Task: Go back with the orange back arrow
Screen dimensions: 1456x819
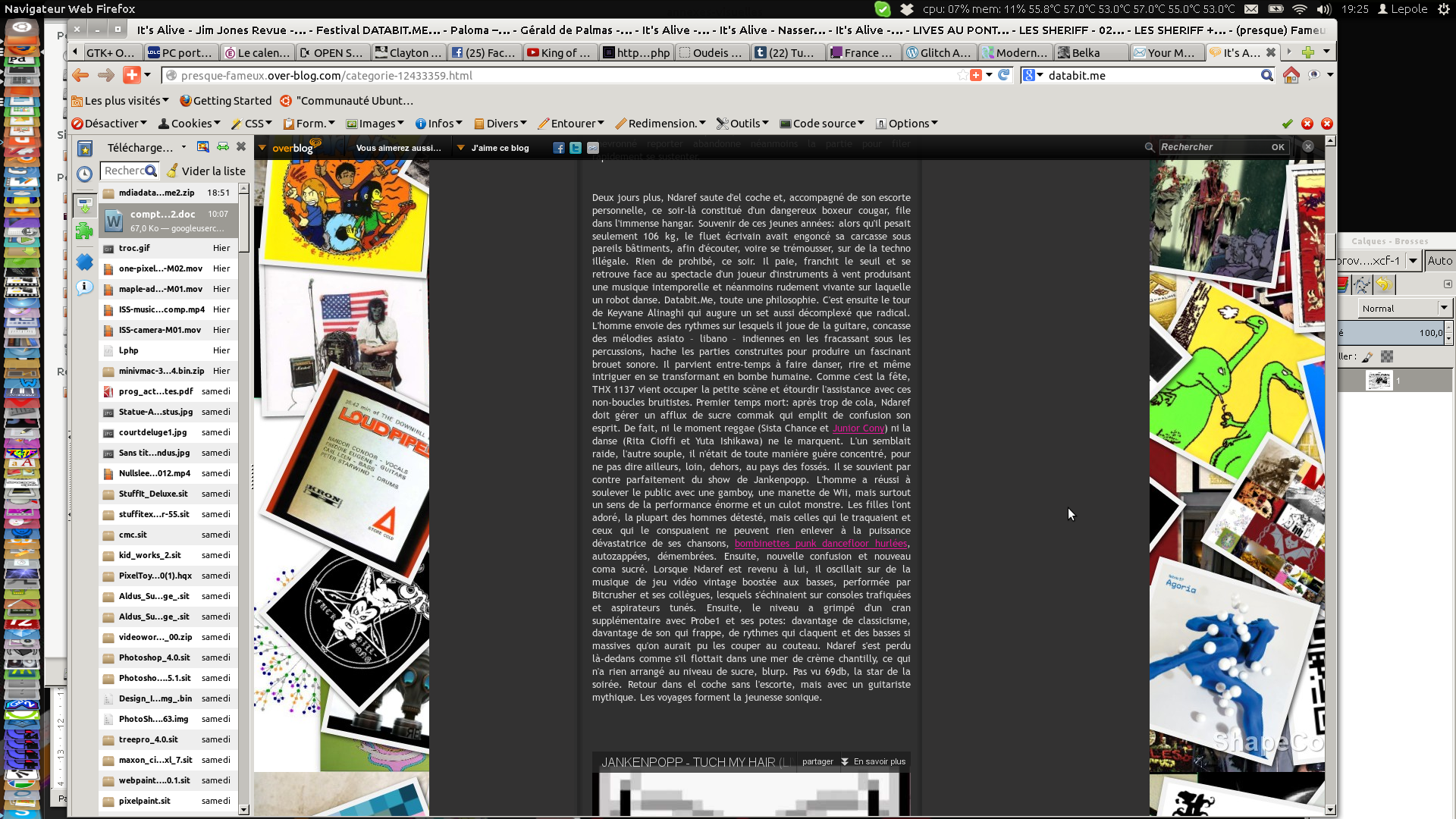Action: tap(80, 75)
